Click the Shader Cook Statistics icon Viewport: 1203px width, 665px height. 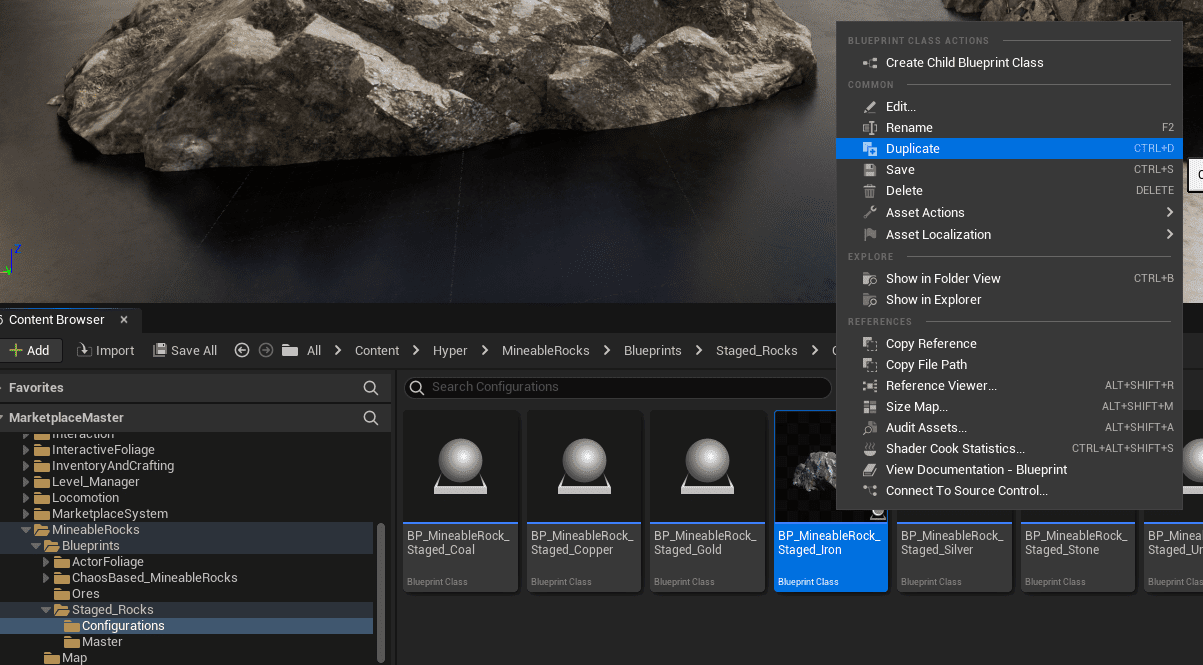(869, 449)
